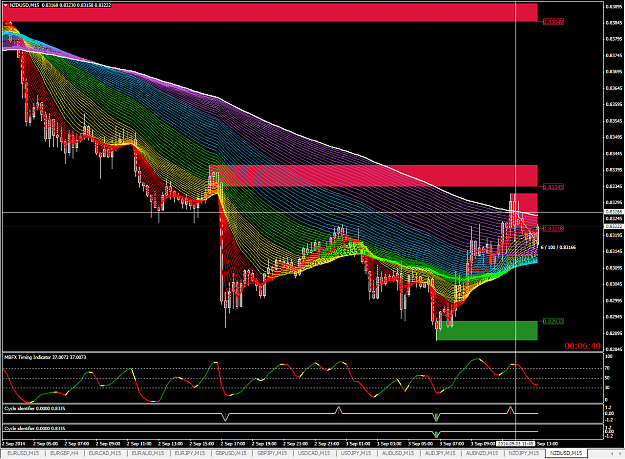Select the EURCAD,M15 chart tab
625x459 pixels.
point(104,453)
